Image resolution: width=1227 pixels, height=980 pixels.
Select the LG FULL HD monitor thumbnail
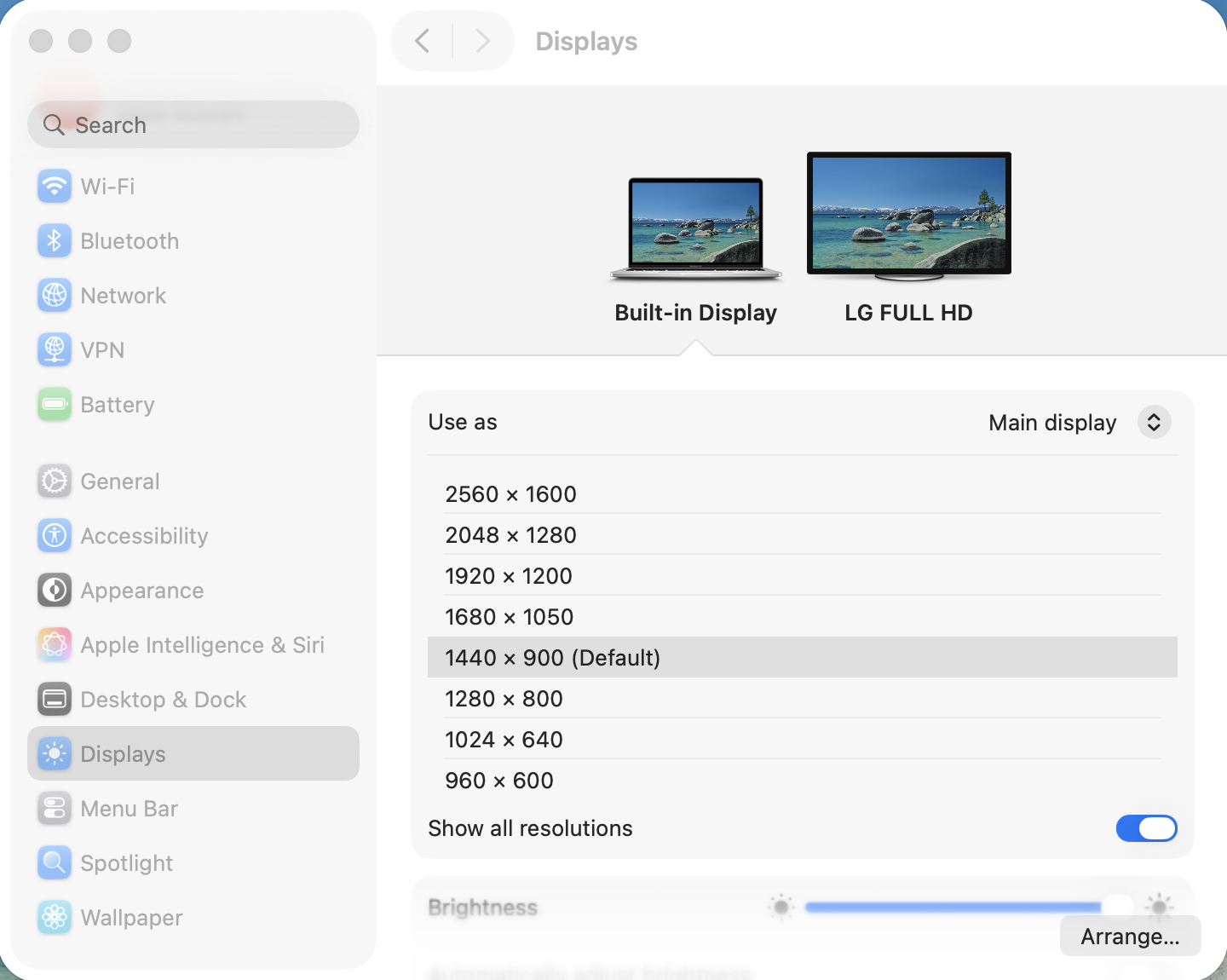[909, 216]
